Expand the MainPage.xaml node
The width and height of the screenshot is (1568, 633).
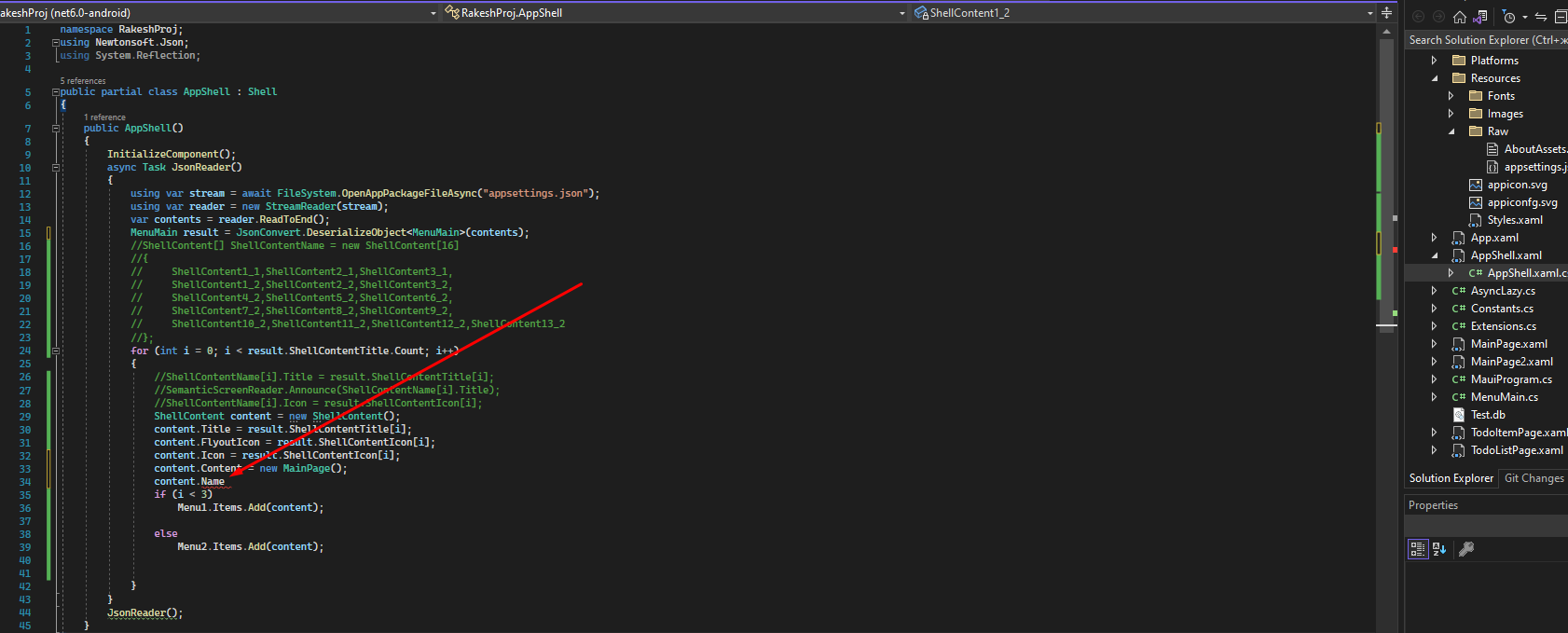pos(1435,344)
